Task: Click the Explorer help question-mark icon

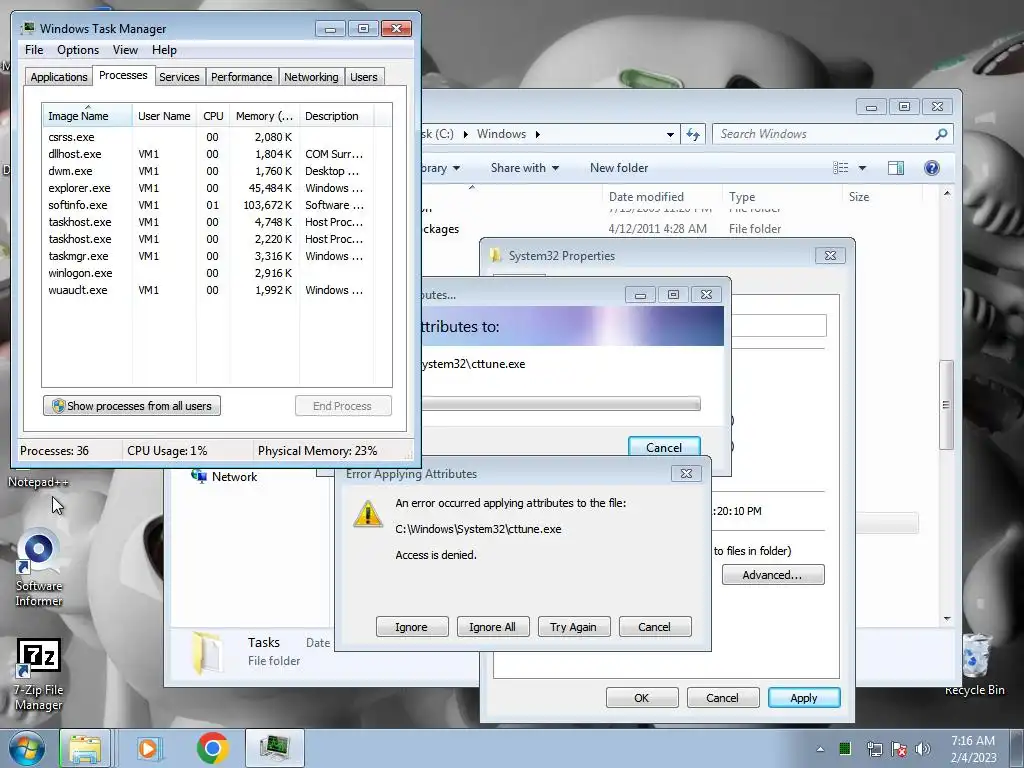Action: [x=932, y=168]
